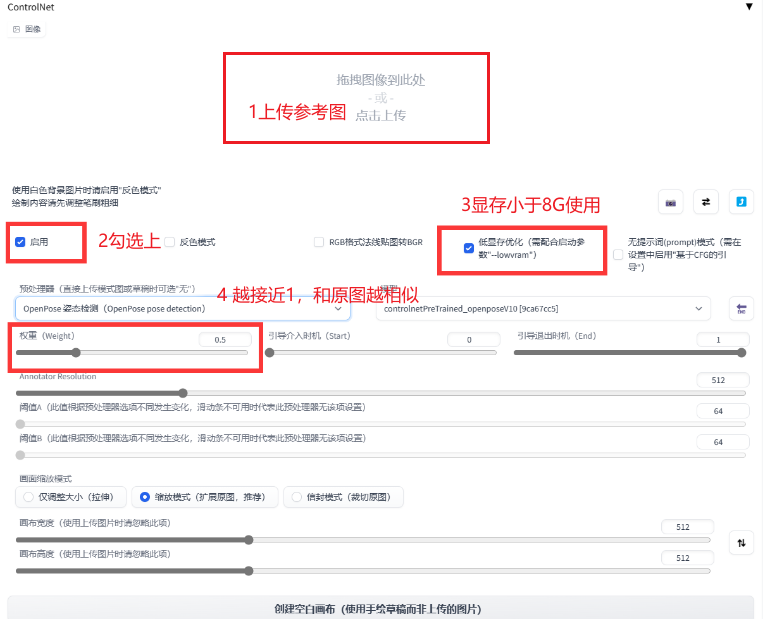Viewport: 770px width, 619px height.
Task: Toggle the 启用 enable checkbox
Action: 21,242
